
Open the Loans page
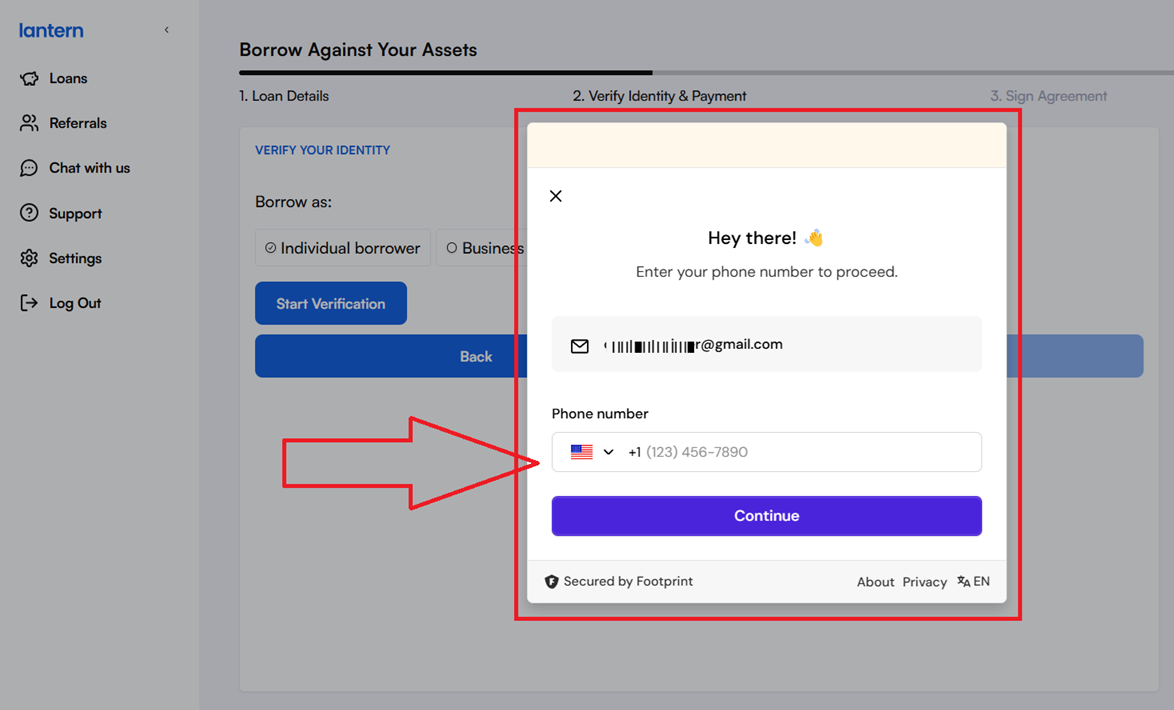pyautogui.click(x=68, y=79)
